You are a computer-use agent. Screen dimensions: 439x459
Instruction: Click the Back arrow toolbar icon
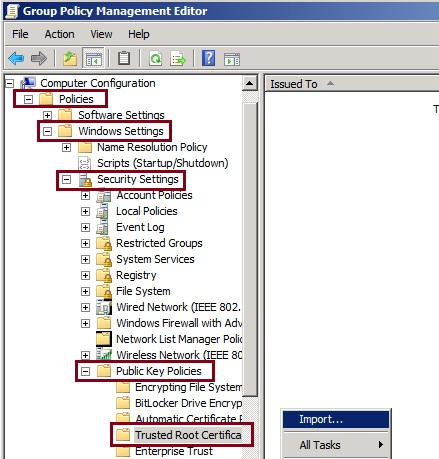pos(16,59)
